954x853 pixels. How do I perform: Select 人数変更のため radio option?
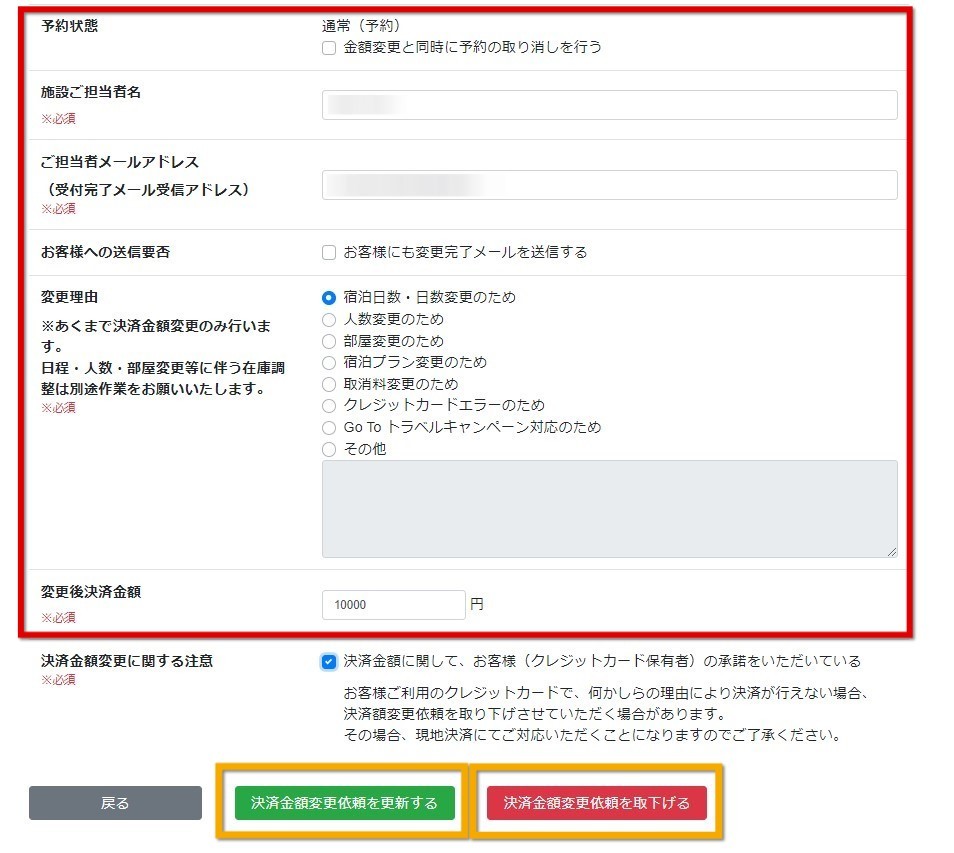click(329, 319)
